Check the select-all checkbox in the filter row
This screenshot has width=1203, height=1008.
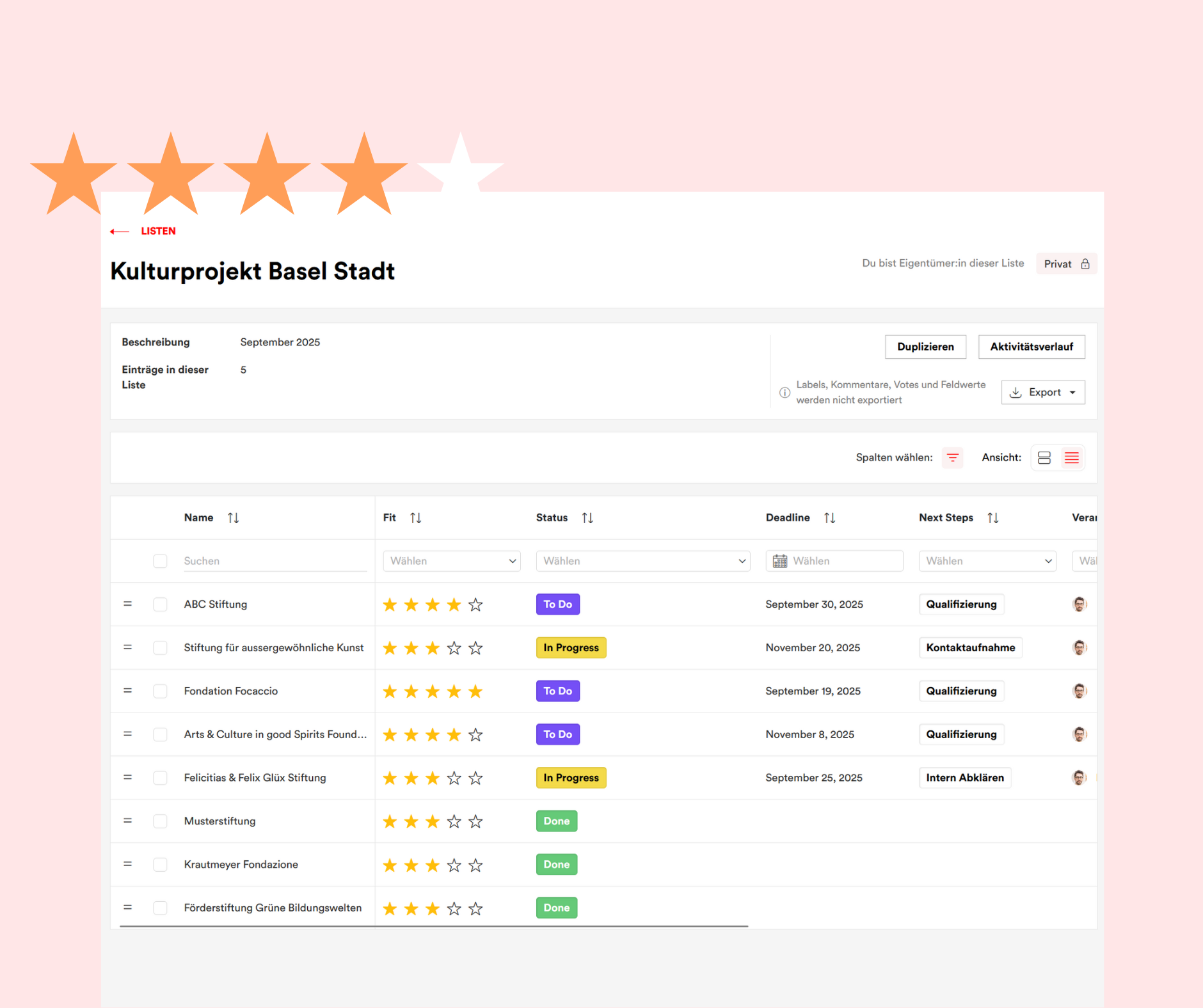[x=160, y=561]
